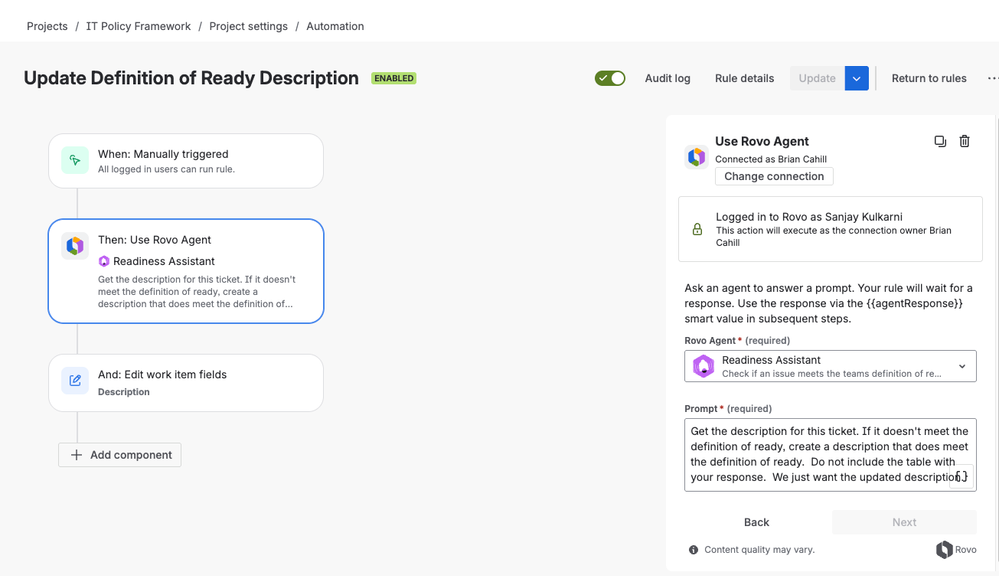The width and height of the screenshot is (999, 576).
Task: Click the smart values curly braces icon
Action: (x=961, y=477)
